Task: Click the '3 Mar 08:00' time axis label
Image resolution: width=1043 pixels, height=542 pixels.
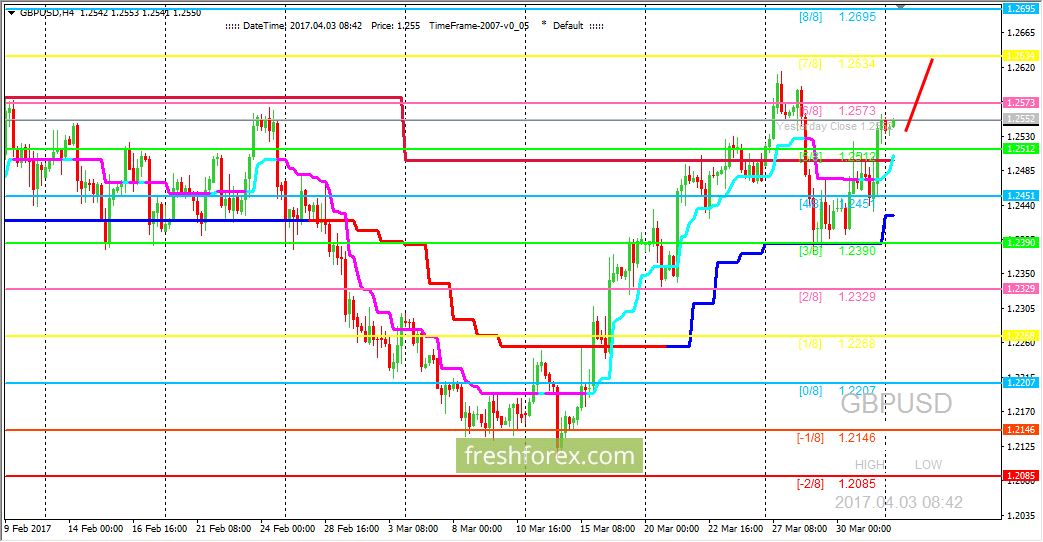Action: [x=413, y=529]
